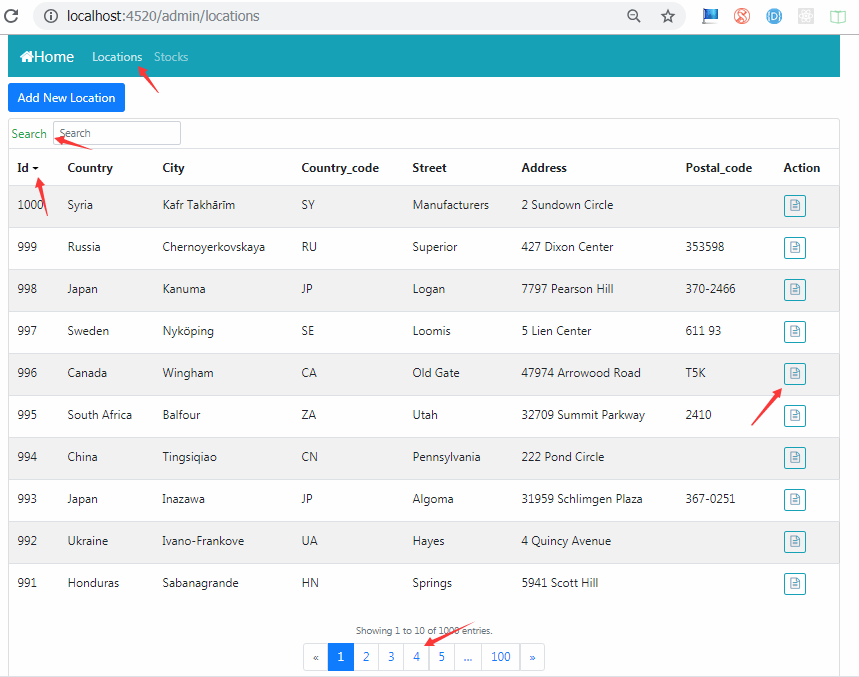Click the green book extension icon
Screen dimensions: 859x677
tap(838, 16)
